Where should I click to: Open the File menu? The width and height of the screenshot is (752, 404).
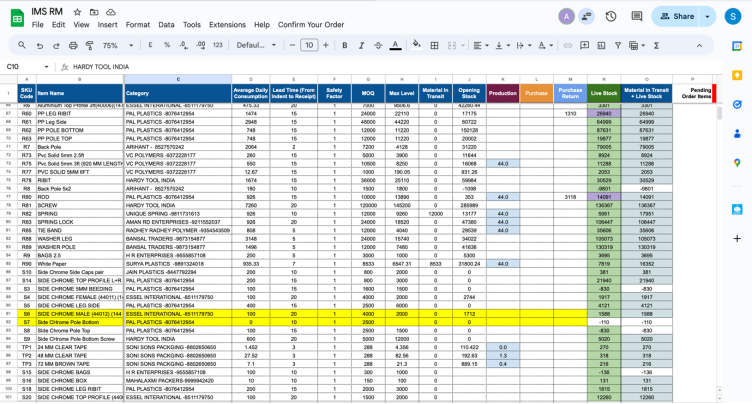click(37, 24)
